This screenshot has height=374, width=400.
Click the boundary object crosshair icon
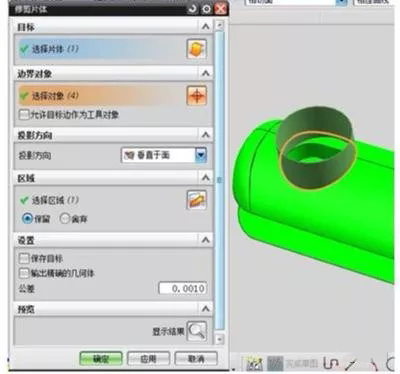pyautogui.click(x=196, y=96)
